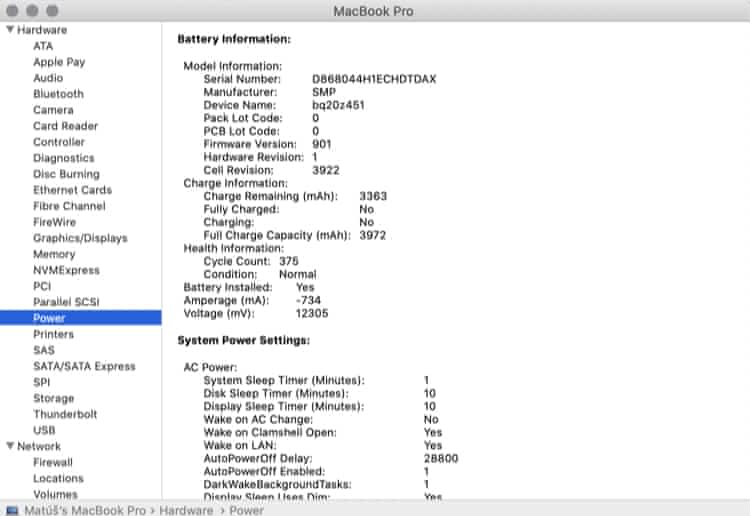Image resolution: width=750 pixels, height=516 pixels.
Task: Show Ethernet Cards information
Action: [x=72, y=190]
